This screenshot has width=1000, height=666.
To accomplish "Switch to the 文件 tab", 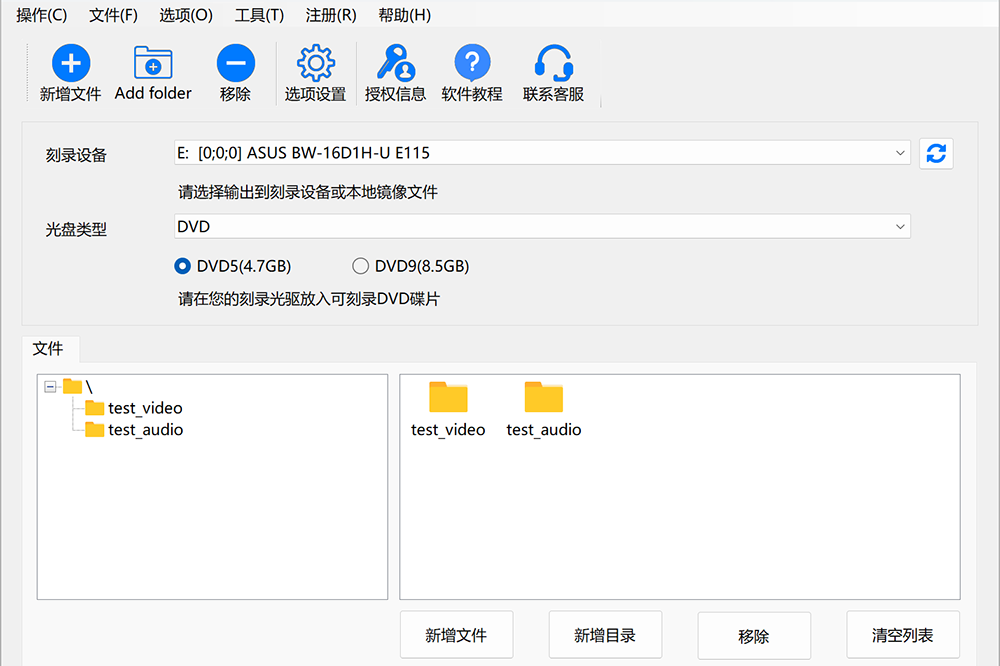I will pyautogui.click(x=48, y=349).
